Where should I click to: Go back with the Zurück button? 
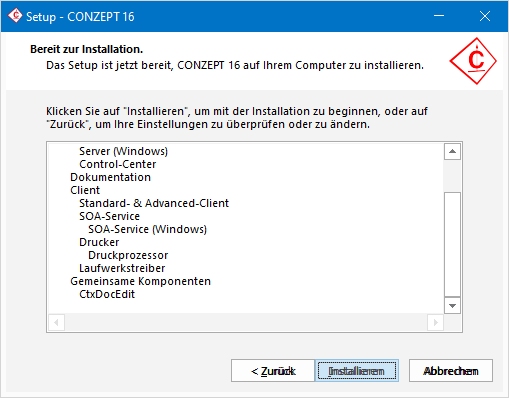tap(273, 371)
